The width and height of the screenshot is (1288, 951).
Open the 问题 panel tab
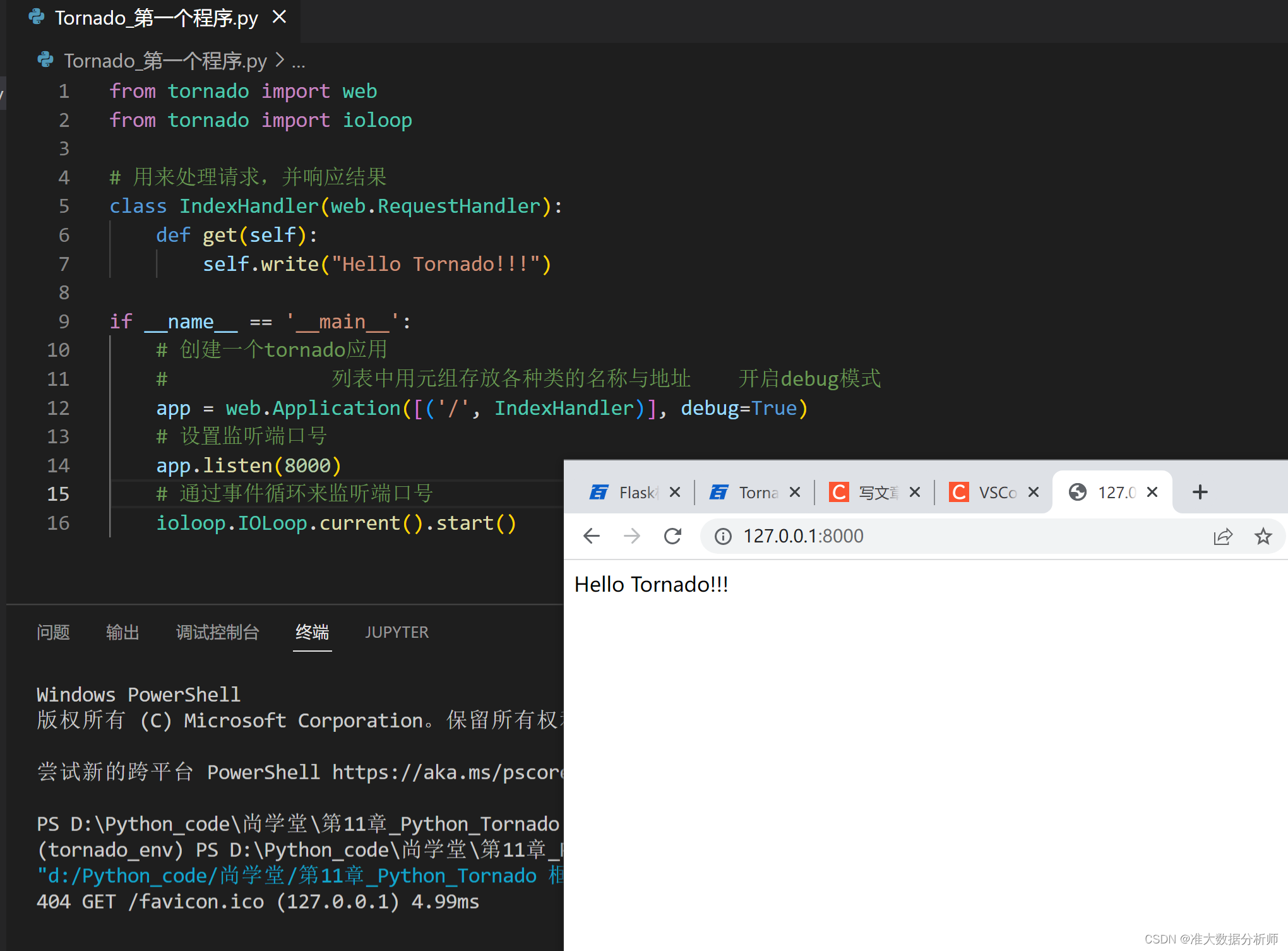click(x=53, y=632)
